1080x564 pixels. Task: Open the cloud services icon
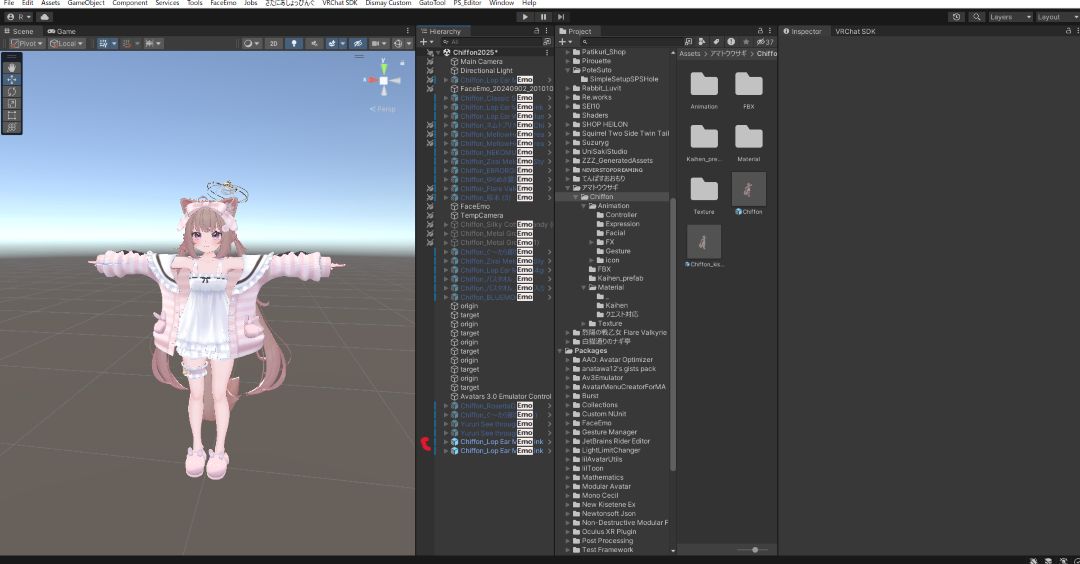click(x=45, y=17)
